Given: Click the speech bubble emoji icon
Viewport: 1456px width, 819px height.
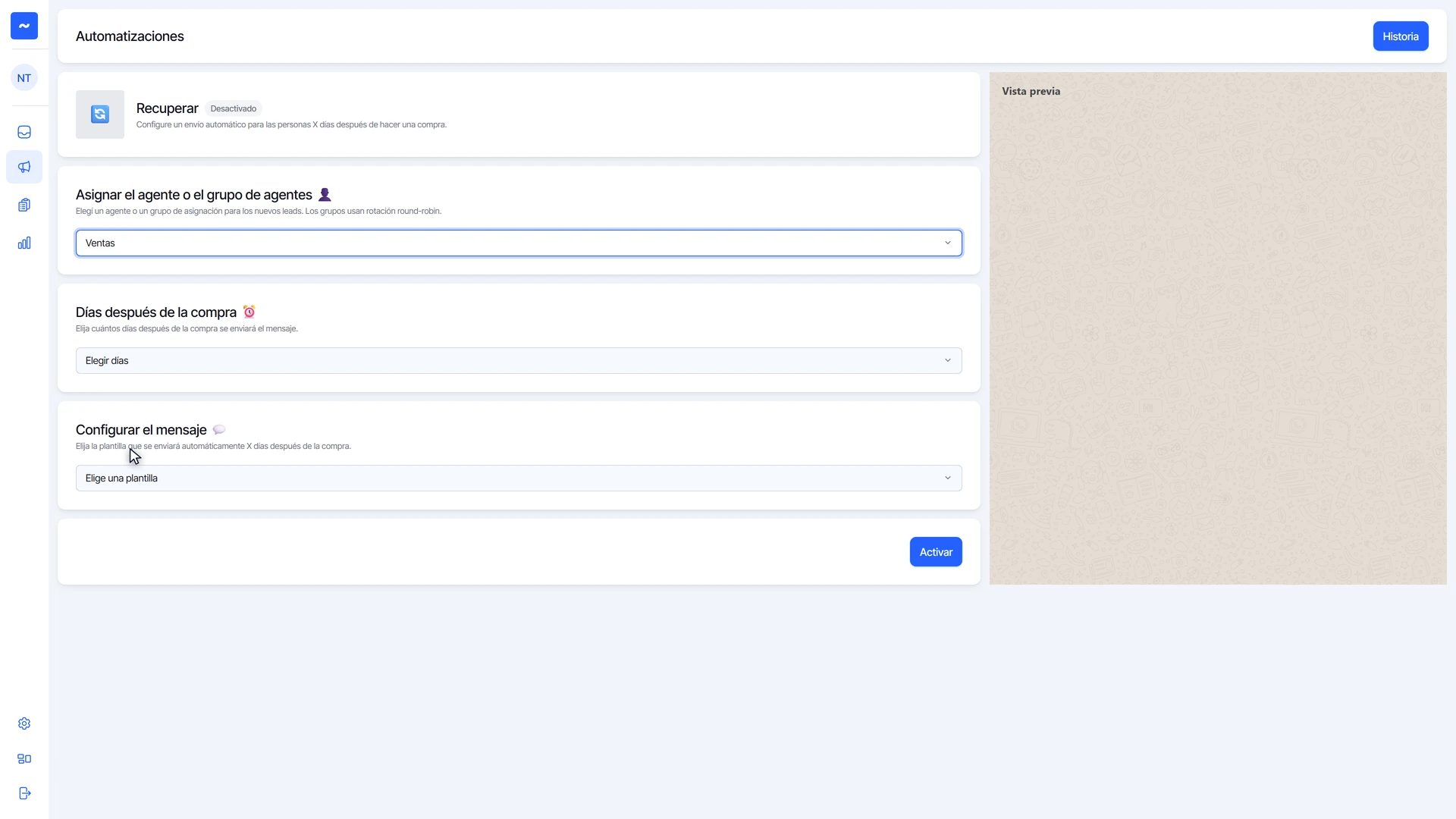Looking at the screenshot, I should [x=219, y=429].
